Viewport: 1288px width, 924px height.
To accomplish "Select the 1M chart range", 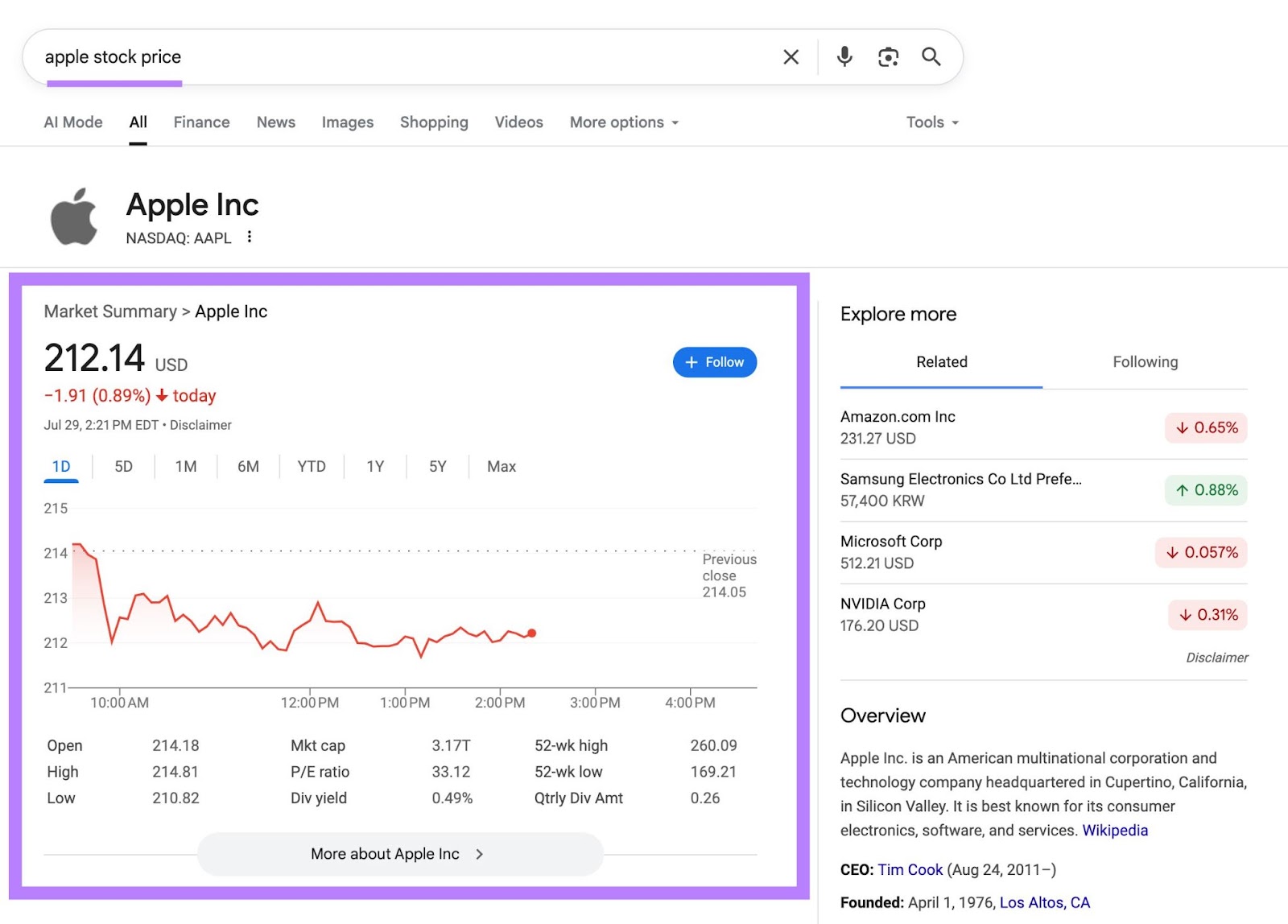I will (186, 467).
